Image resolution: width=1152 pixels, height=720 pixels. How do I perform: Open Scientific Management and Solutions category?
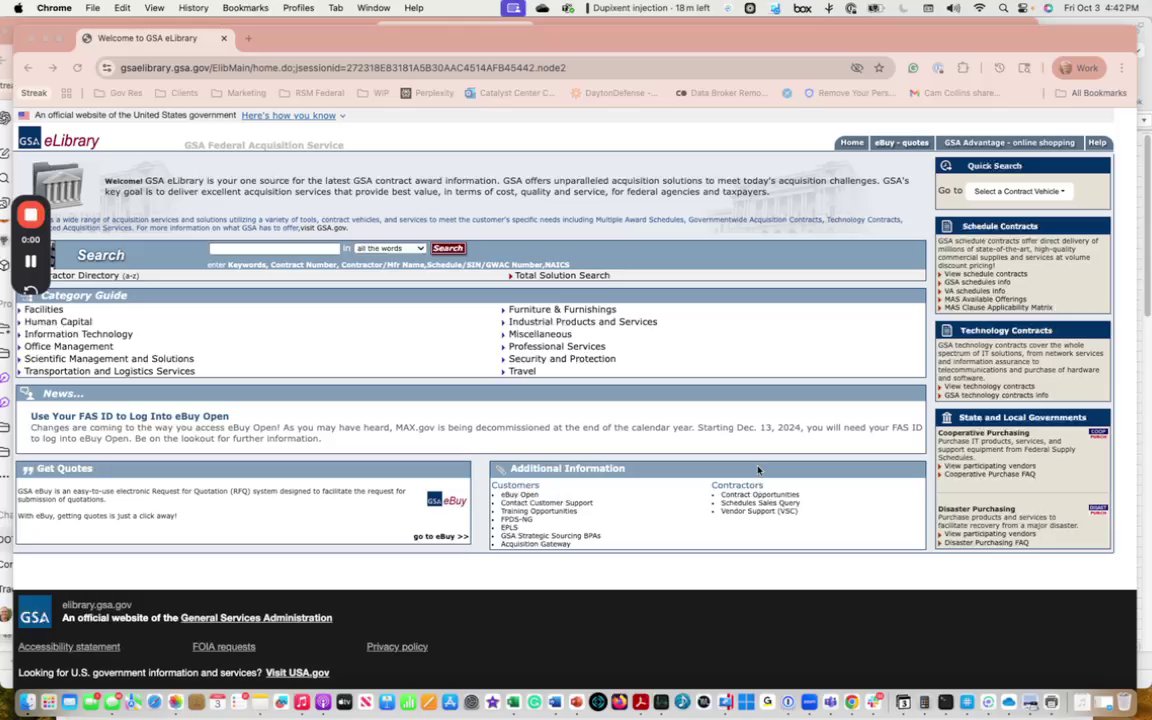109,359
